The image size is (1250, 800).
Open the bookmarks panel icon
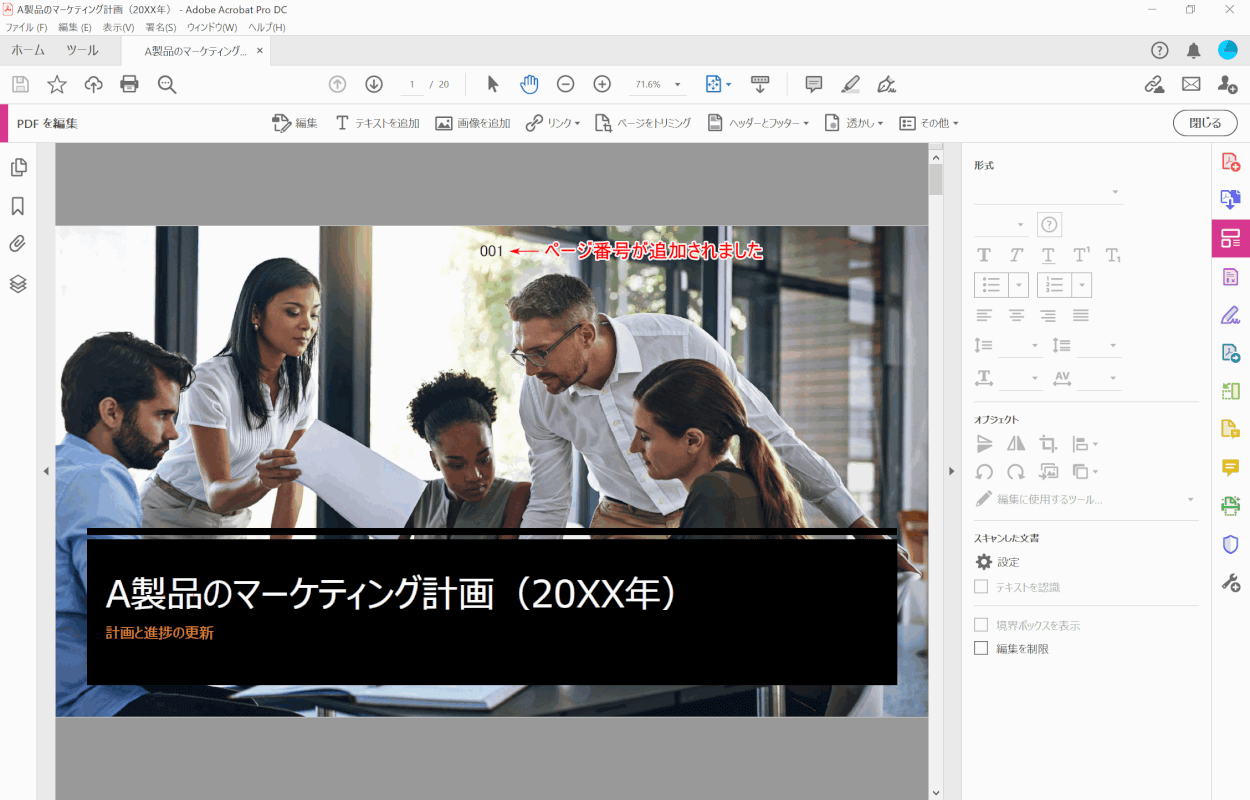coord(18,206)
